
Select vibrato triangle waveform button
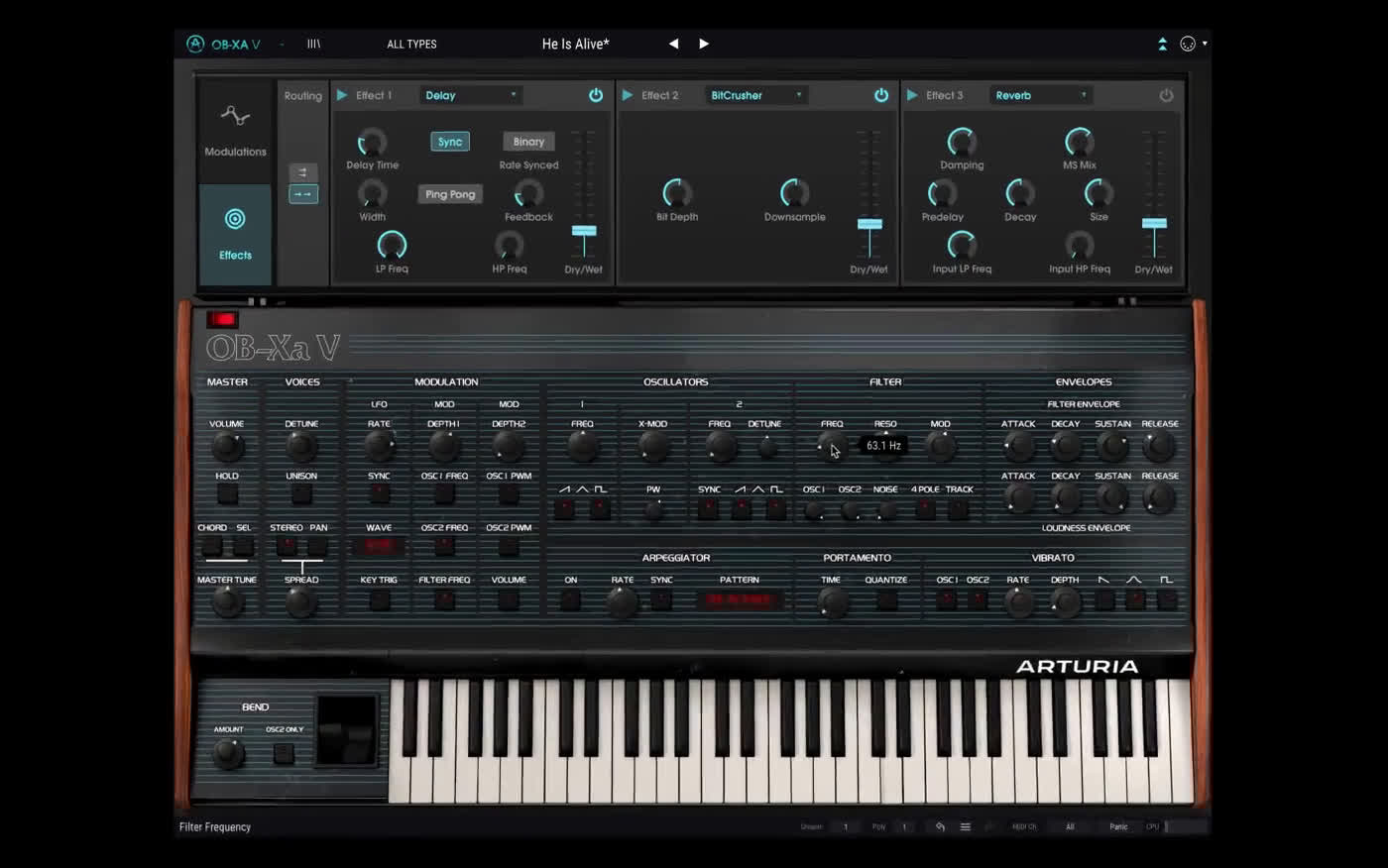click(x=1135, y=598)
